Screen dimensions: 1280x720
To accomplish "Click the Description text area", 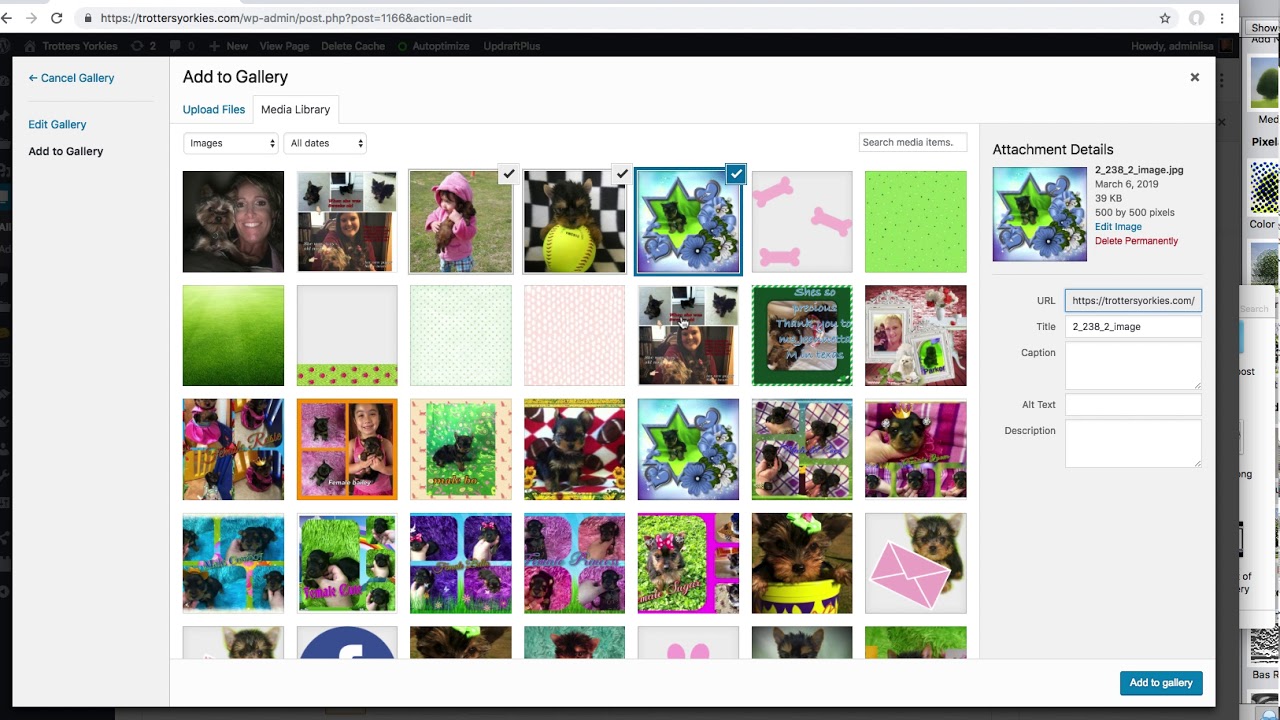I will point(1133,443).
